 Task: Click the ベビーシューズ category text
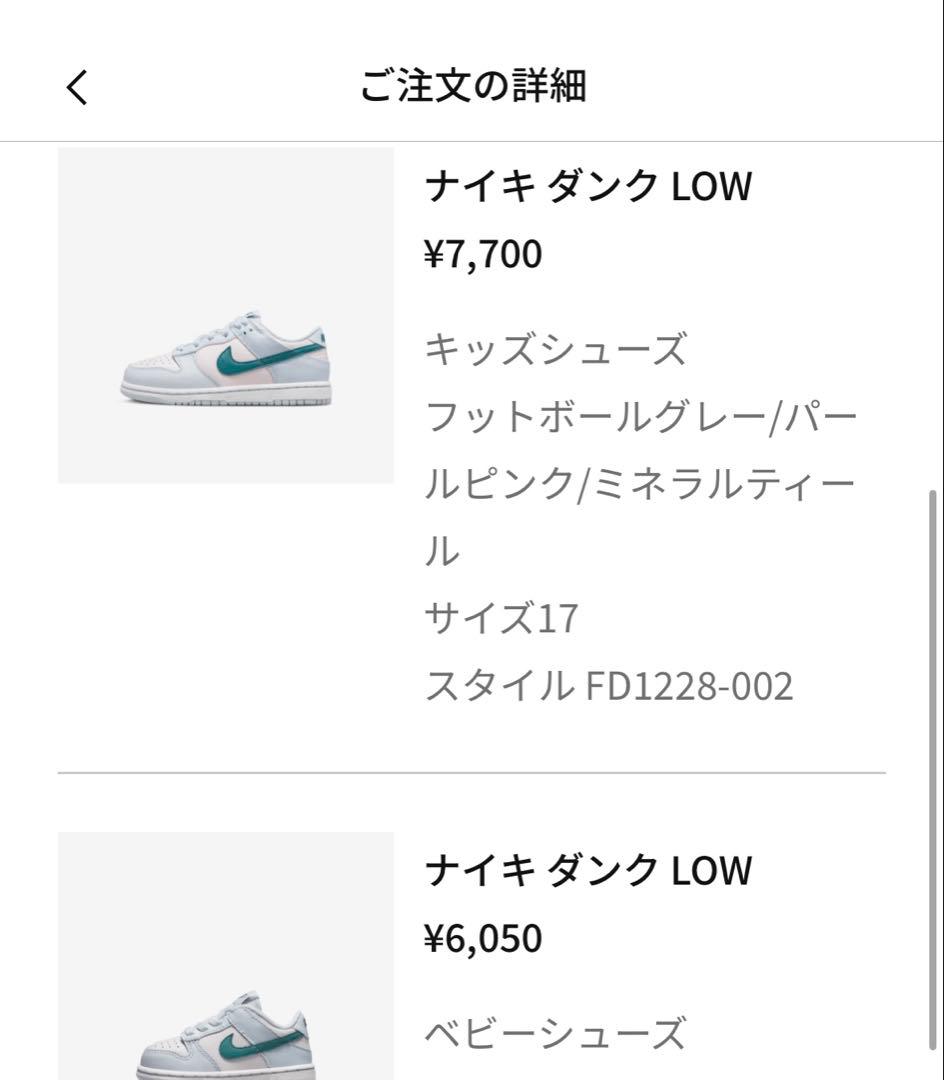click(556, 1033)
